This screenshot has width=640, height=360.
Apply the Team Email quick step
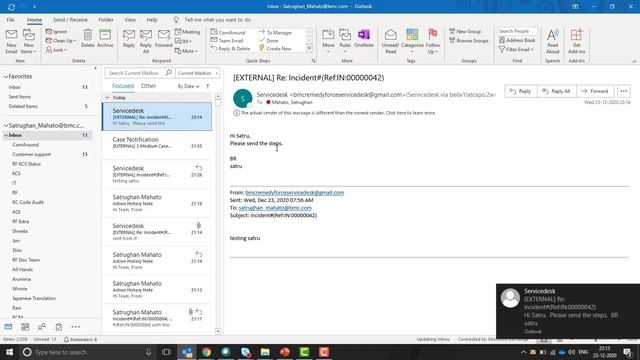227,40
